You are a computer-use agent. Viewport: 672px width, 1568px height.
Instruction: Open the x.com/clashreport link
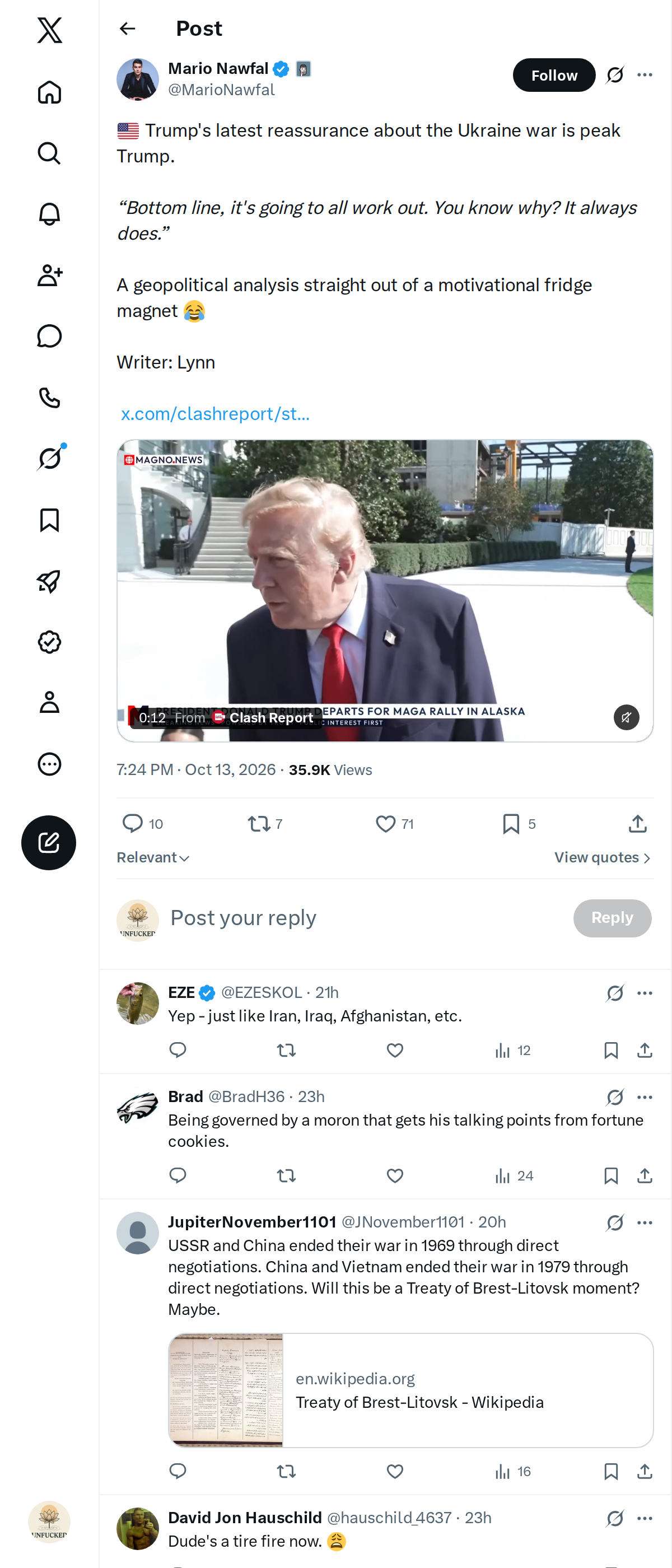tap(215, 414)
